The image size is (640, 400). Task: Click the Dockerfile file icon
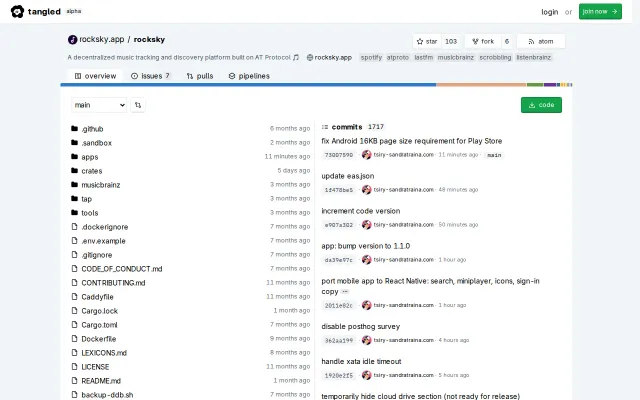74,338
